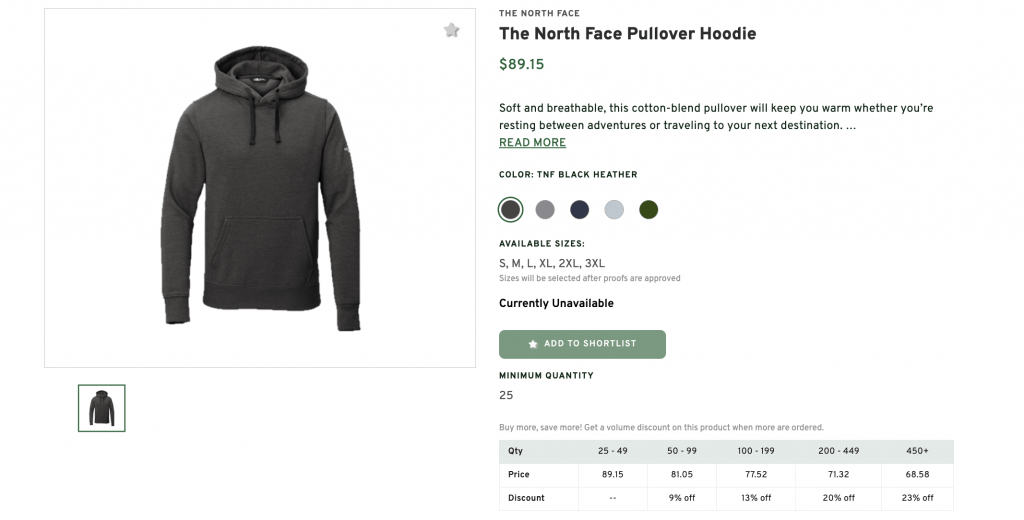Select the TNF Black Heather color swatch
The height and width of the screenshot is (520, 1024).
[x=510, y=209]
